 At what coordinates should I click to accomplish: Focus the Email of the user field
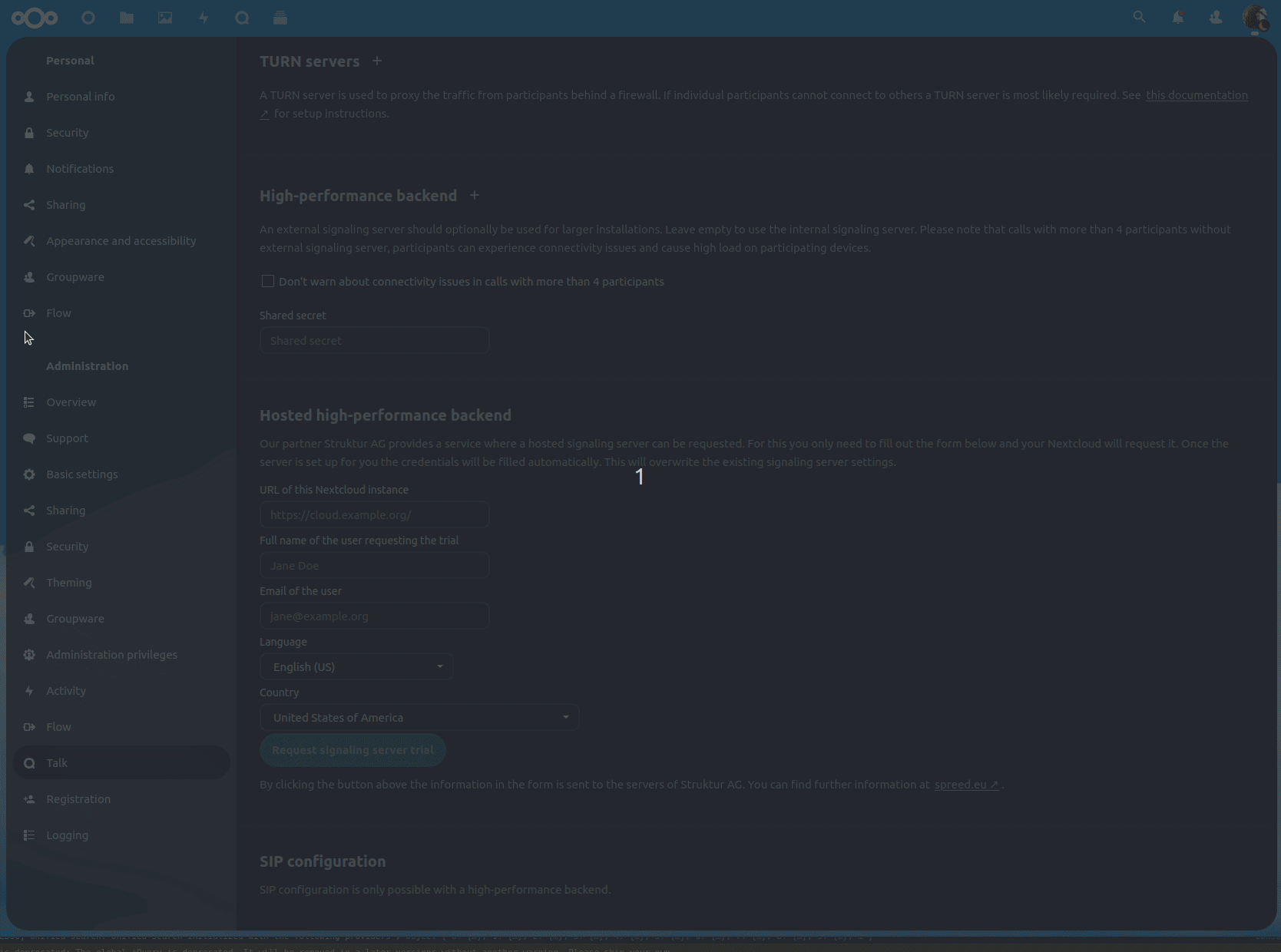point(375,616)
